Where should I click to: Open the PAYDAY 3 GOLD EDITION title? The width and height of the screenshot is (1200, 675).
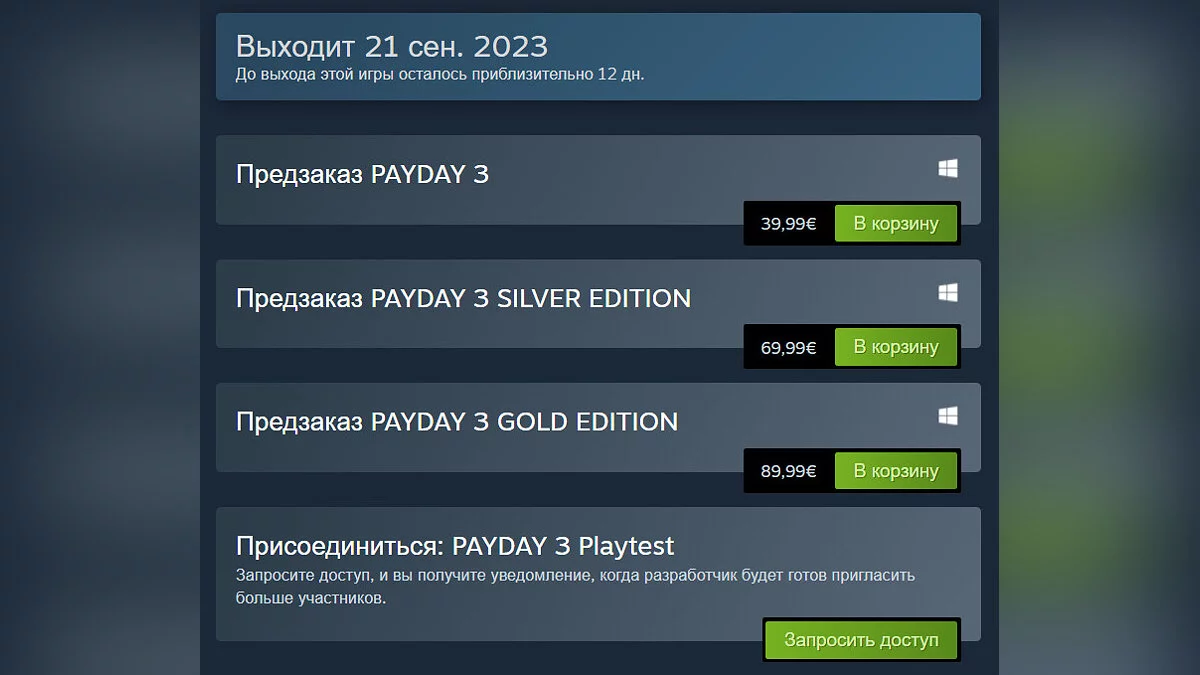457,421
